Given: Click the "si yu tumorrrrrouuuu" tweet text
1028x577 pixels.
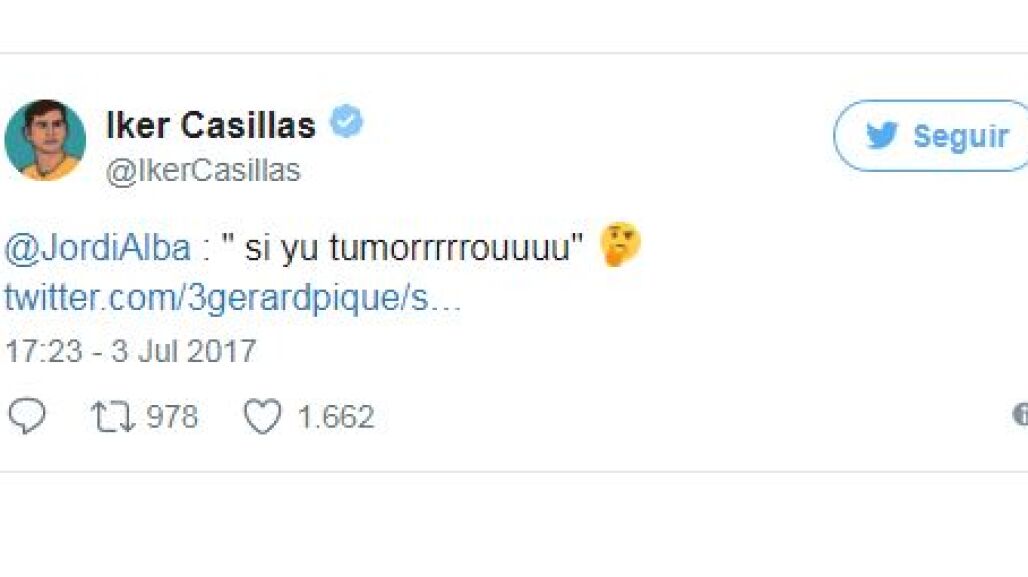Looking at the screenshot, I should pyautogui.click(x=403, y=248).
